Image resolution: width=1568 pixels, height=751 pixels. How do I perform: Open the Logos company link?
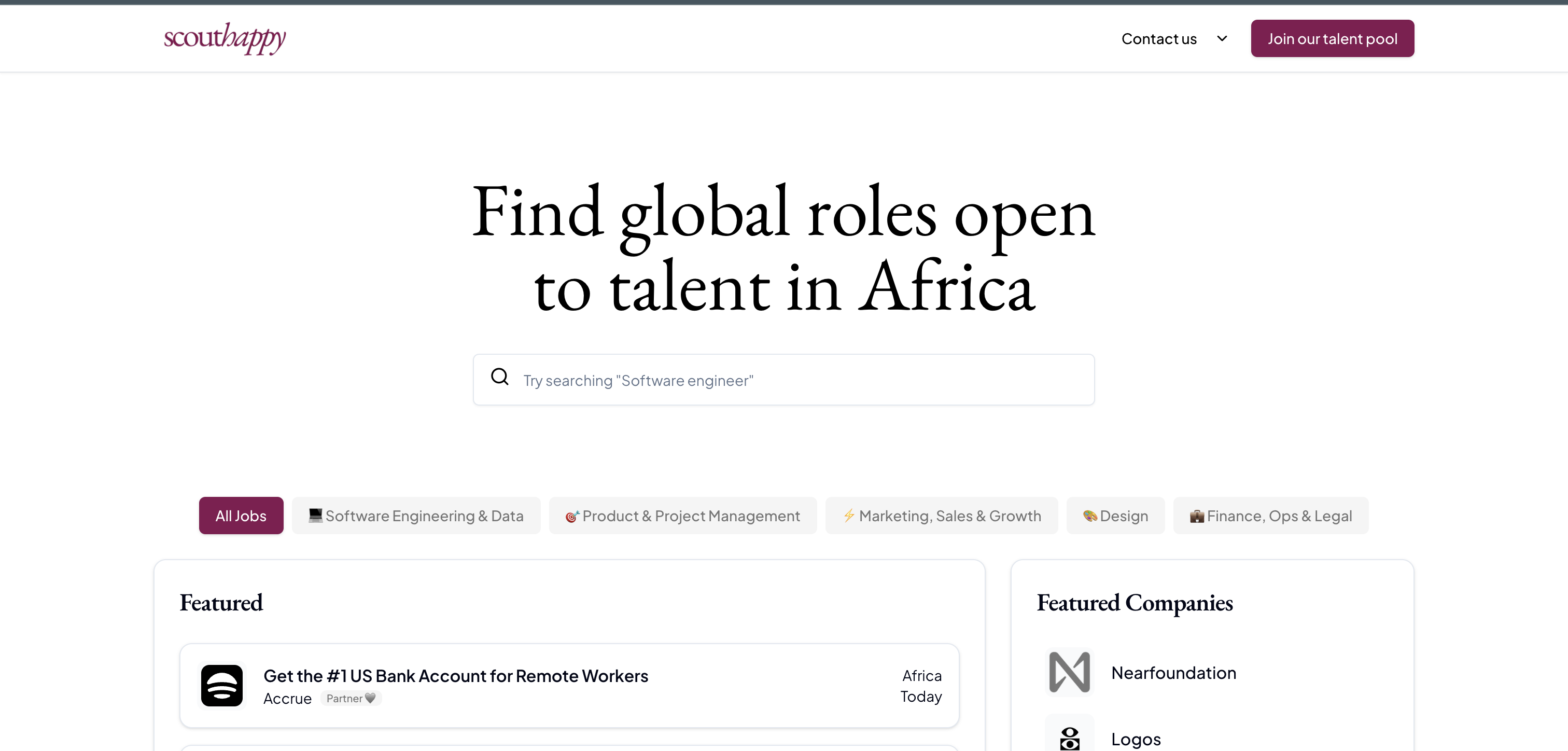click(1136, 739)
